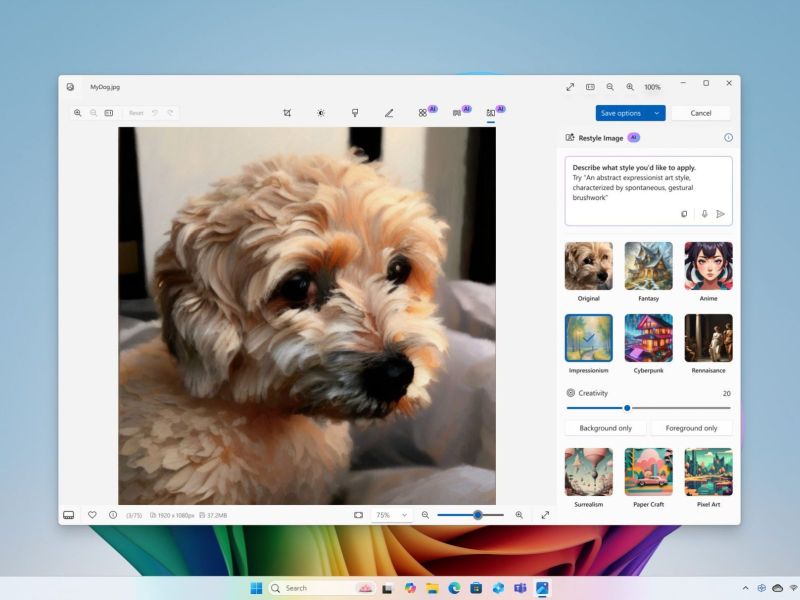Viewport: 800px width, 600px height.
Task: Toggle the Background only option
Action: click(x=605, y=428)
